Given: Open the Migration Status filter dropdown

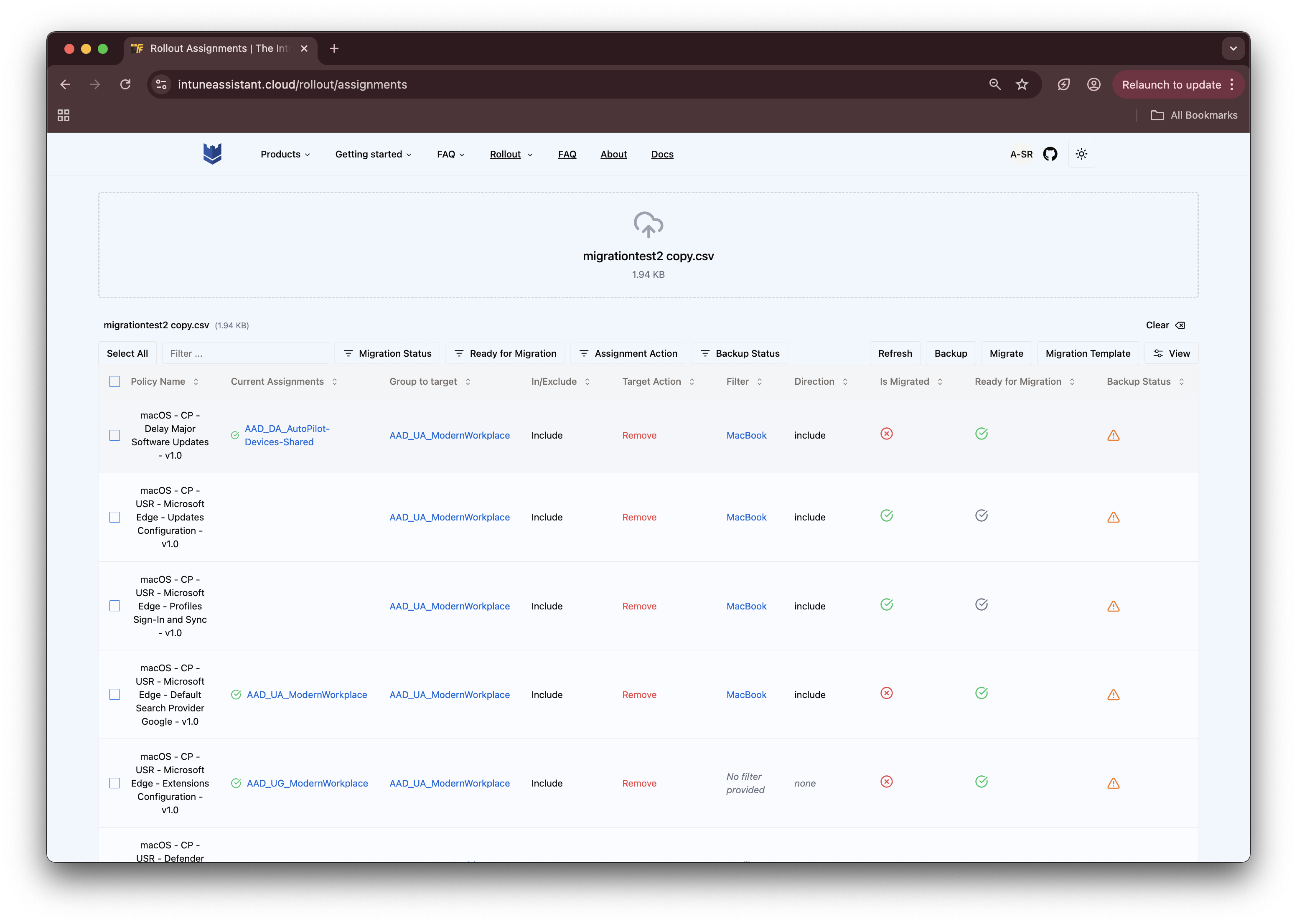Looking at the screenshot, I should tap(388, 353).
